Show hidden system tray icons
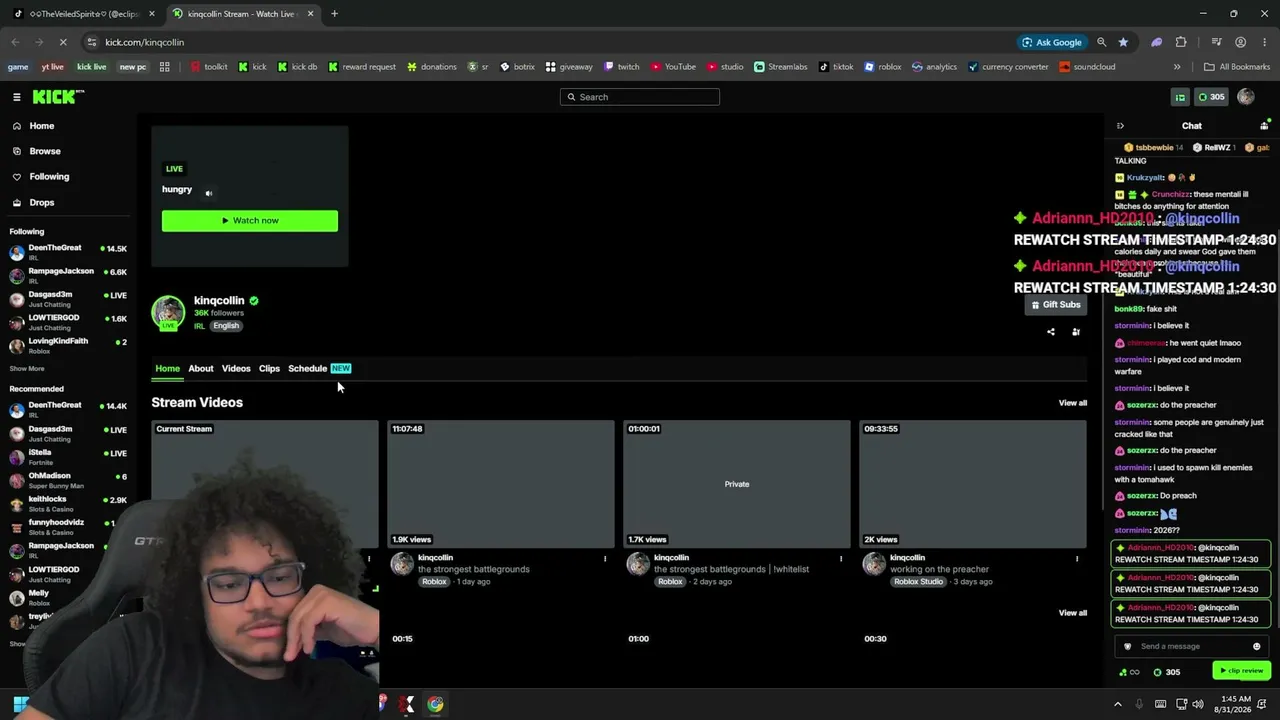The width and height of the screenshot is (1280, 720). coord(1118,704)
